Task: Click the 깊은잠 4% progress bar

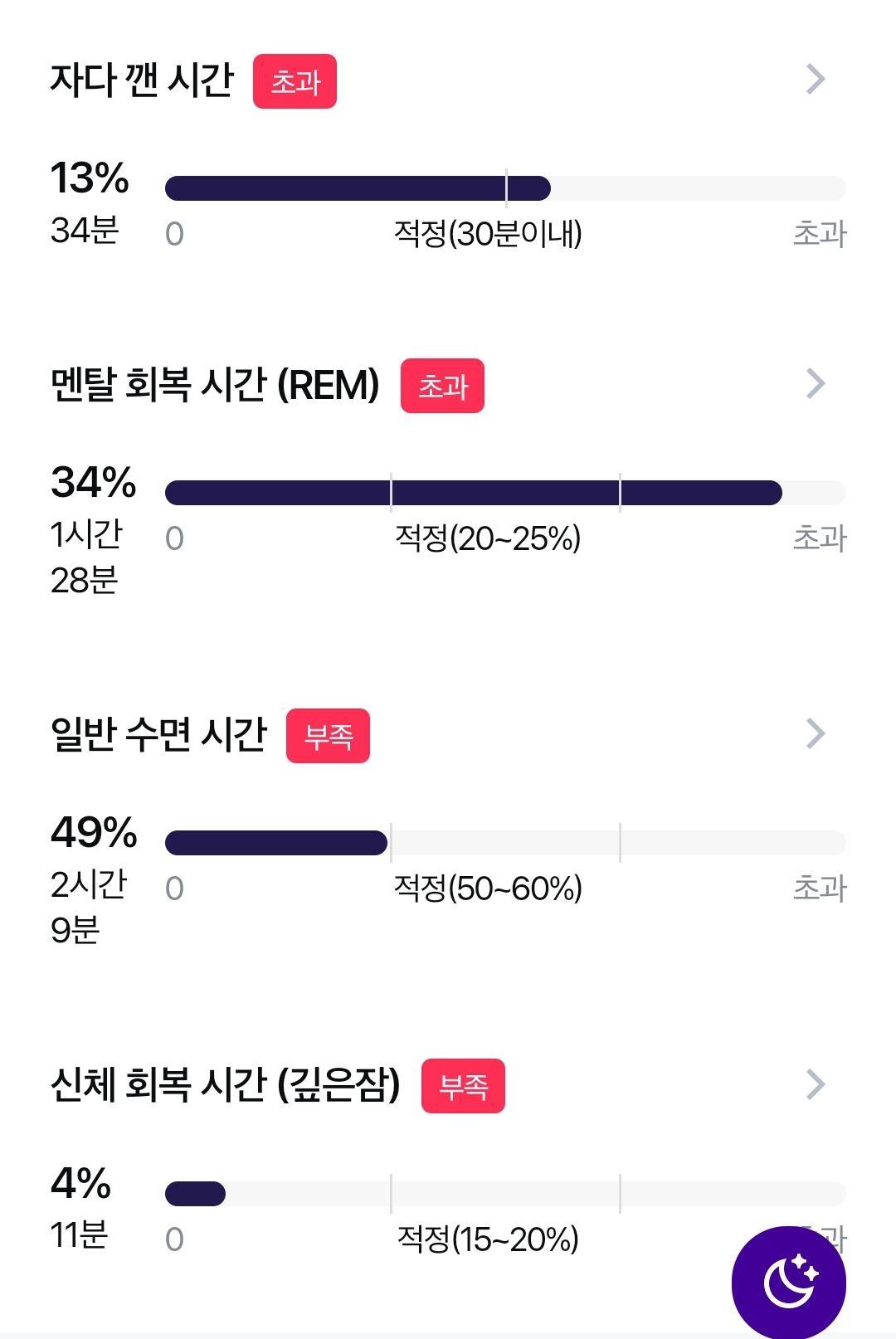Action: coord(505,1194)
